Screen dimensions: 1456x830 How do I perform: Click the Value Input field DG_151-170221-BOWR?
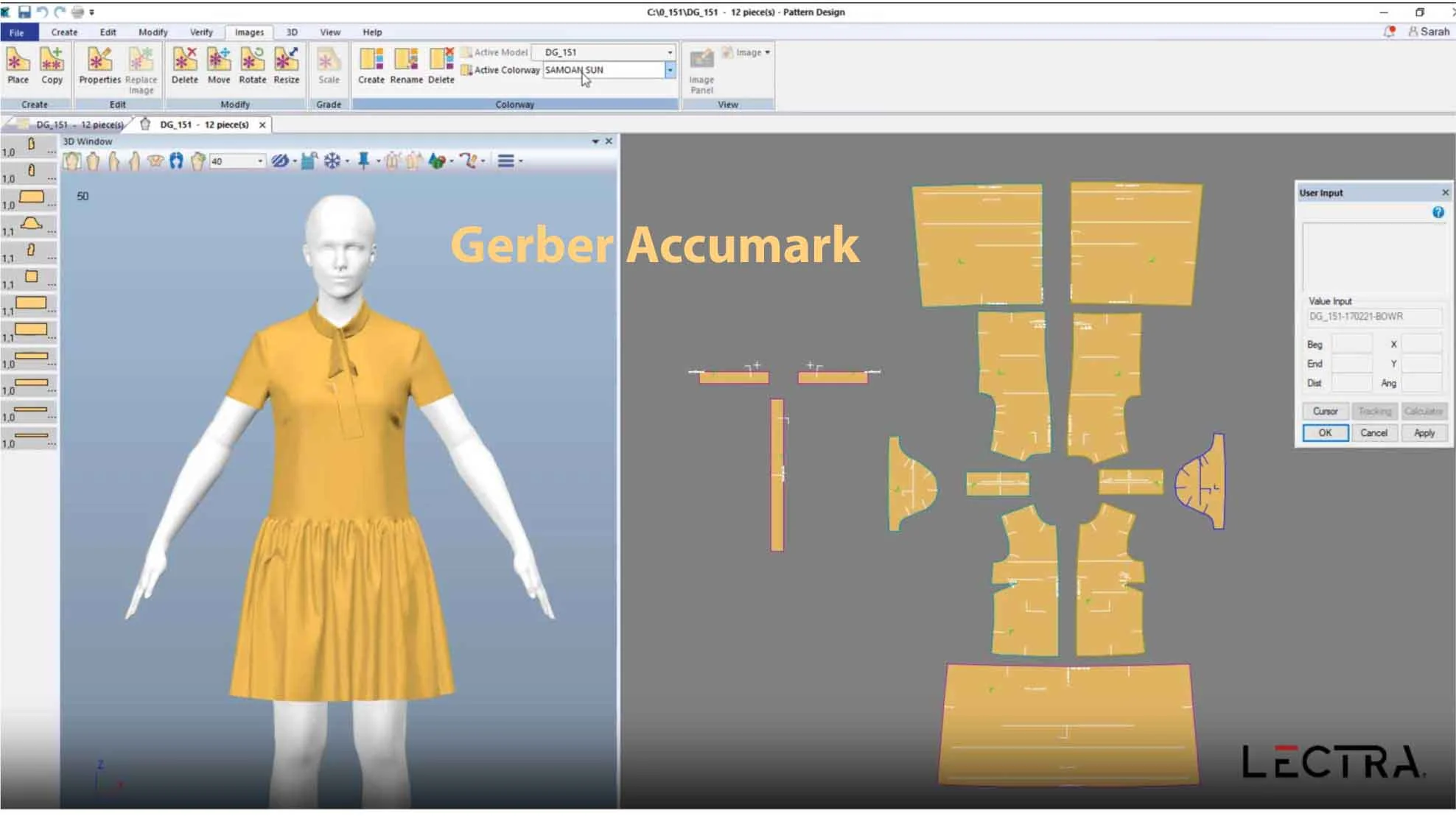[1375, 316]
